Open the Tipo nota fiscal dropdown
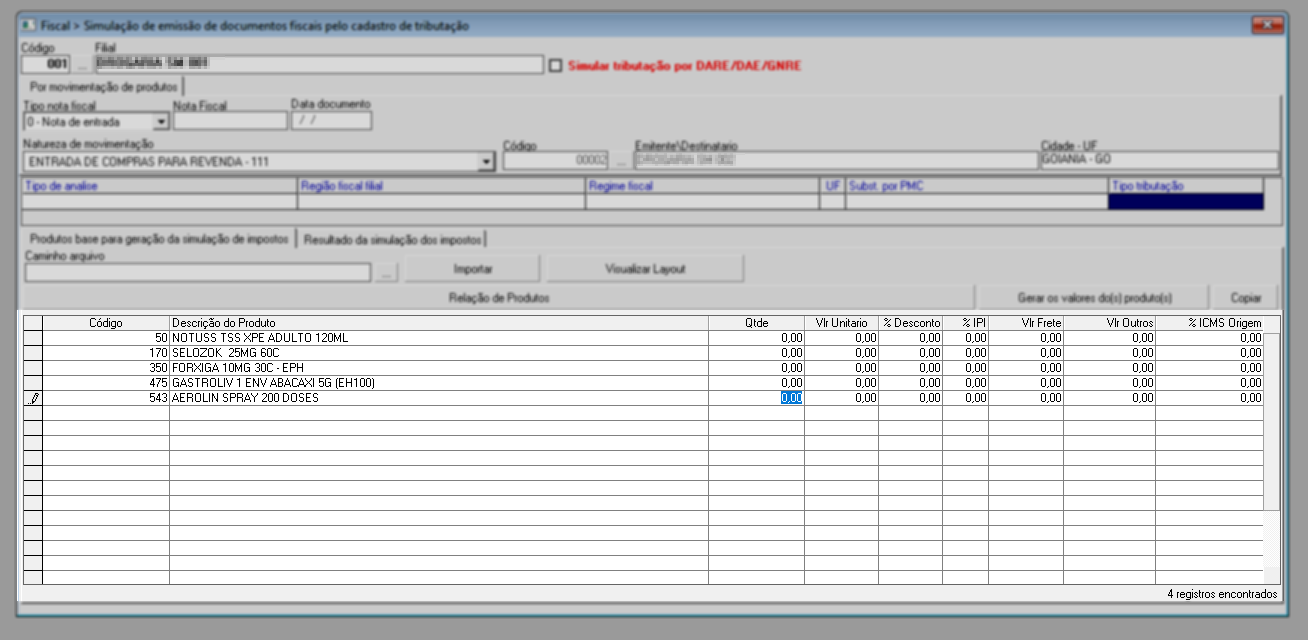 [160, 122]
